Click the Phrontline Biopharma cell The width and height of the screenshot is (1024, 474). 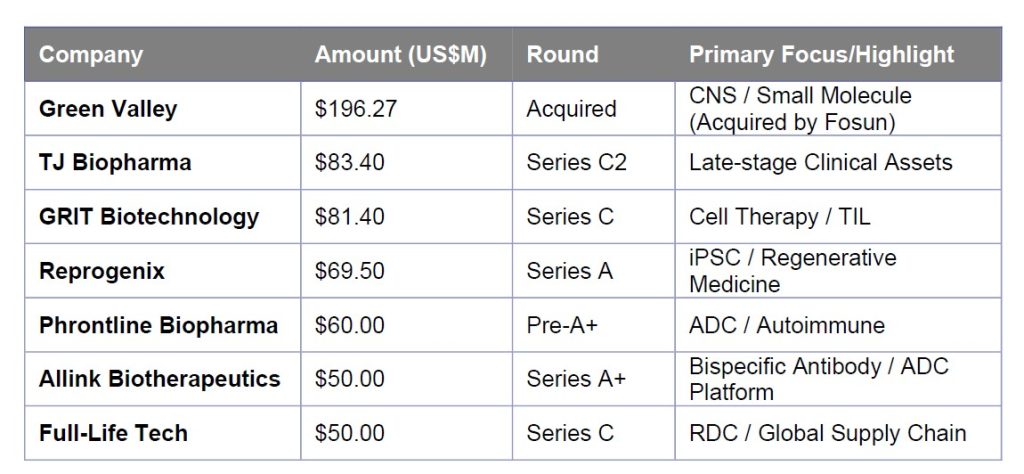pos(158,325)
